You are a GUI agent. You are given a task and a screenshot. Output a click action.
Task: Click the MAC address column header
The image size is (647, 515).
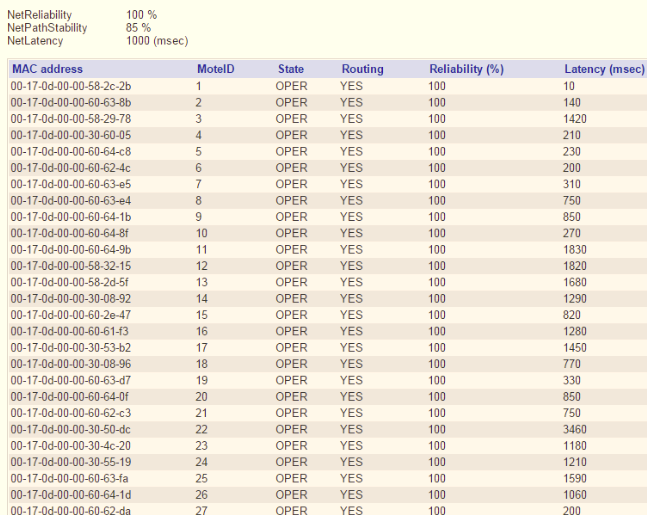pos(45,69)
